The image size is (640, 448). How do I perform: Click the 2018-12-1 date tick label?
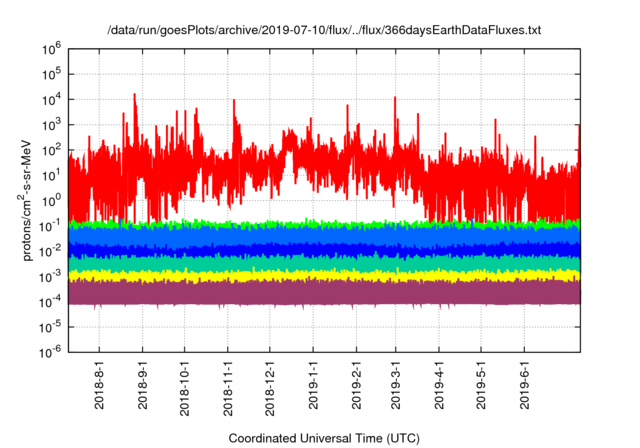pos(269,388)
